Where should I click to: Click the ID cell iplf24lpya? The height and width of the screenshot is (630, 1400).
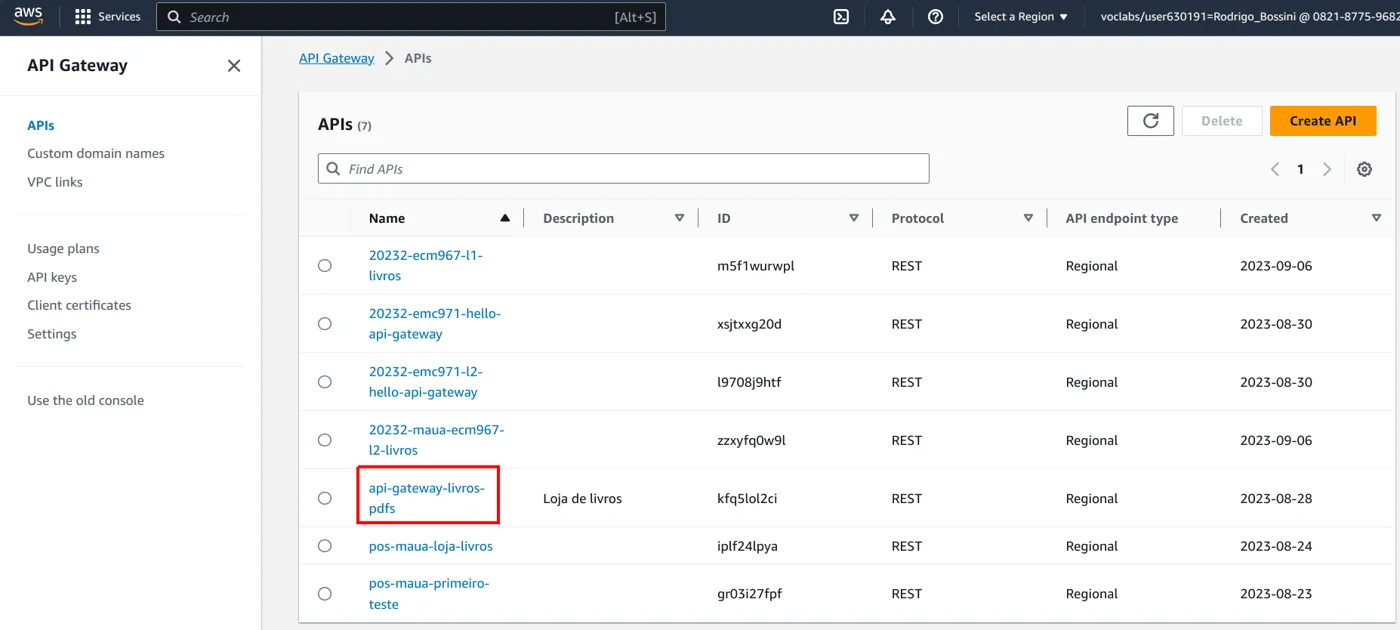[x=749, y=546]
